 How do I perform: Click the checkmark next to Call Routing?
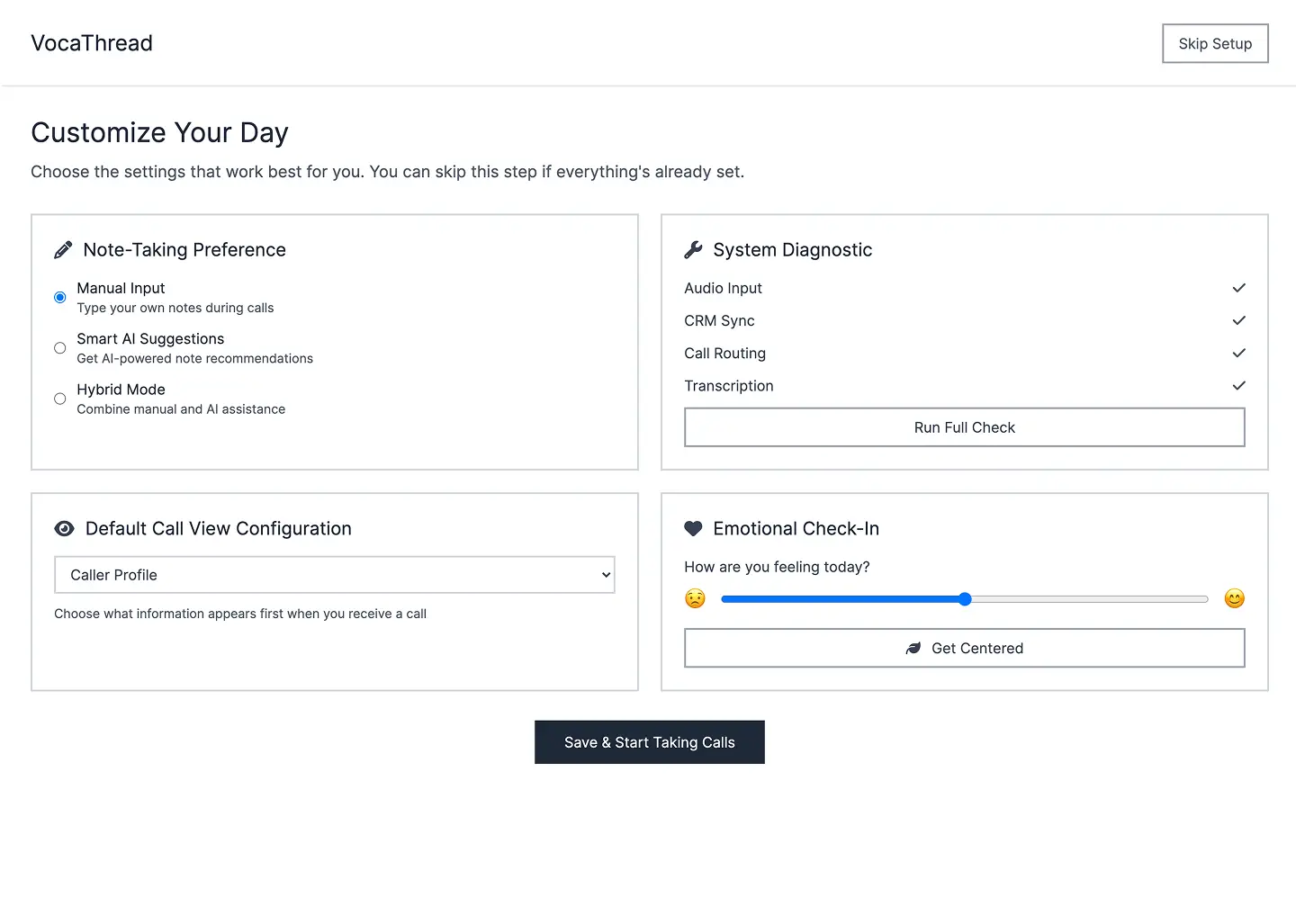[1238, 353]
